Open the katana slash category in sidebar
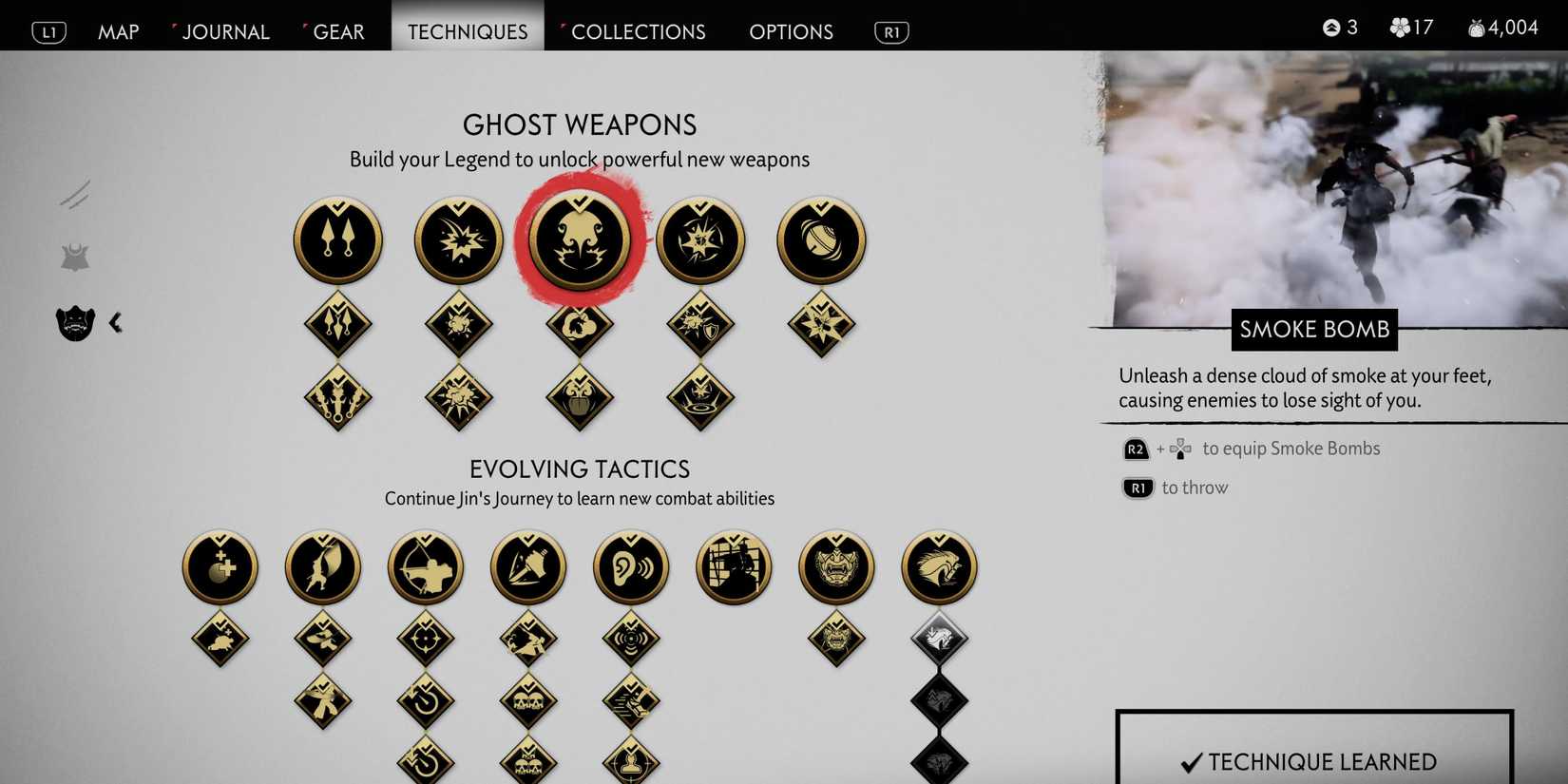Image resolution: width=1568 pixels, height=784 pixels. (75, 194)
